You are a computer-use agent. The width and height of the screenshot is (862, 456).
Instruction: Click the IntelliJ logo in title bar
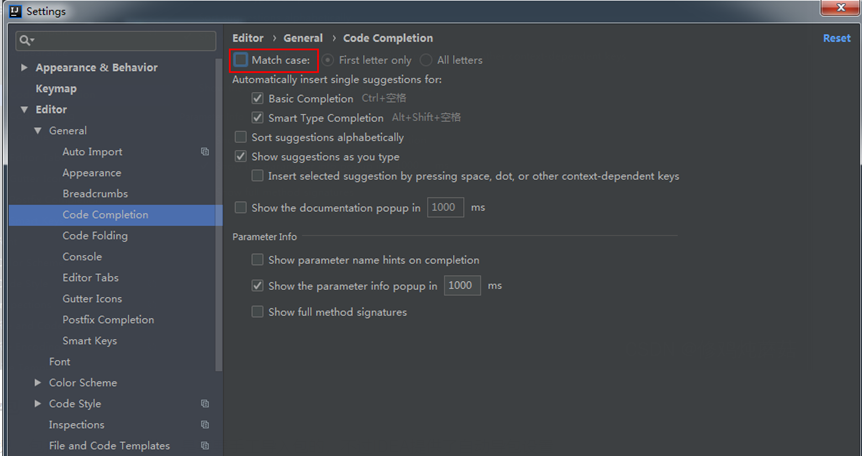(x=15, y=11)
